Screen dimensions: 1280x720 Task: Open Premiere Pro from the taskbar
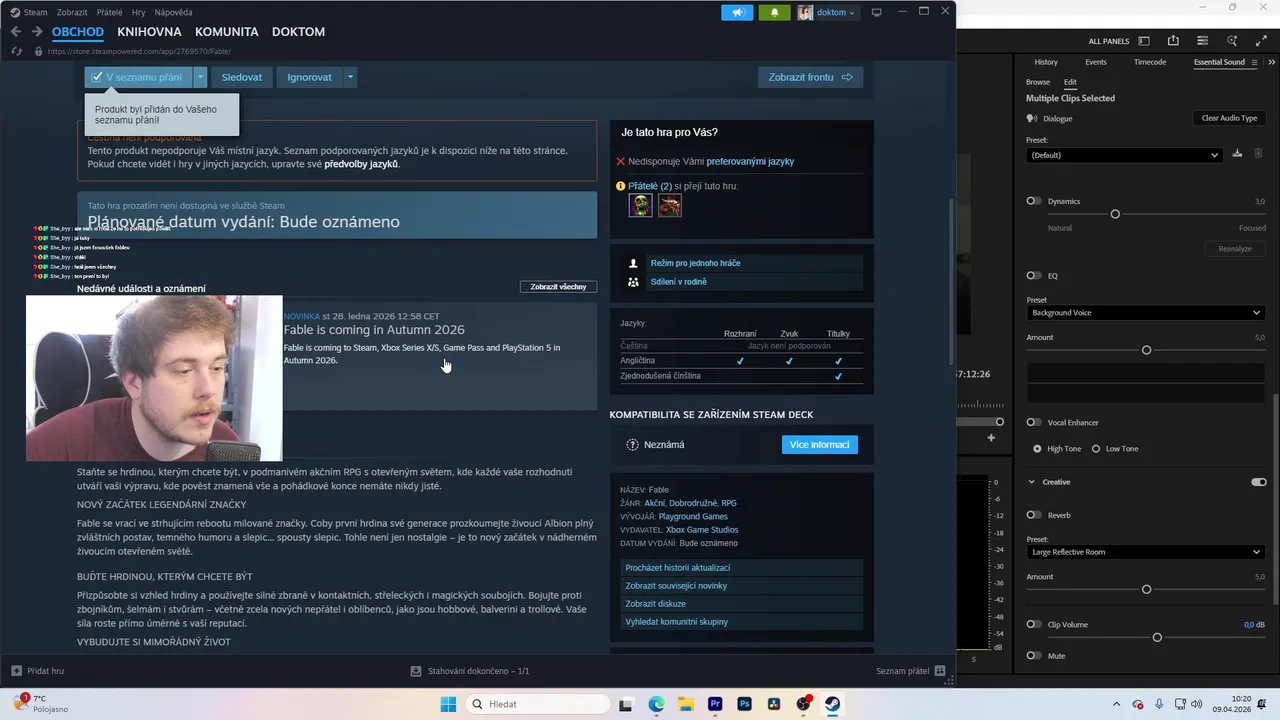[715, 704]
